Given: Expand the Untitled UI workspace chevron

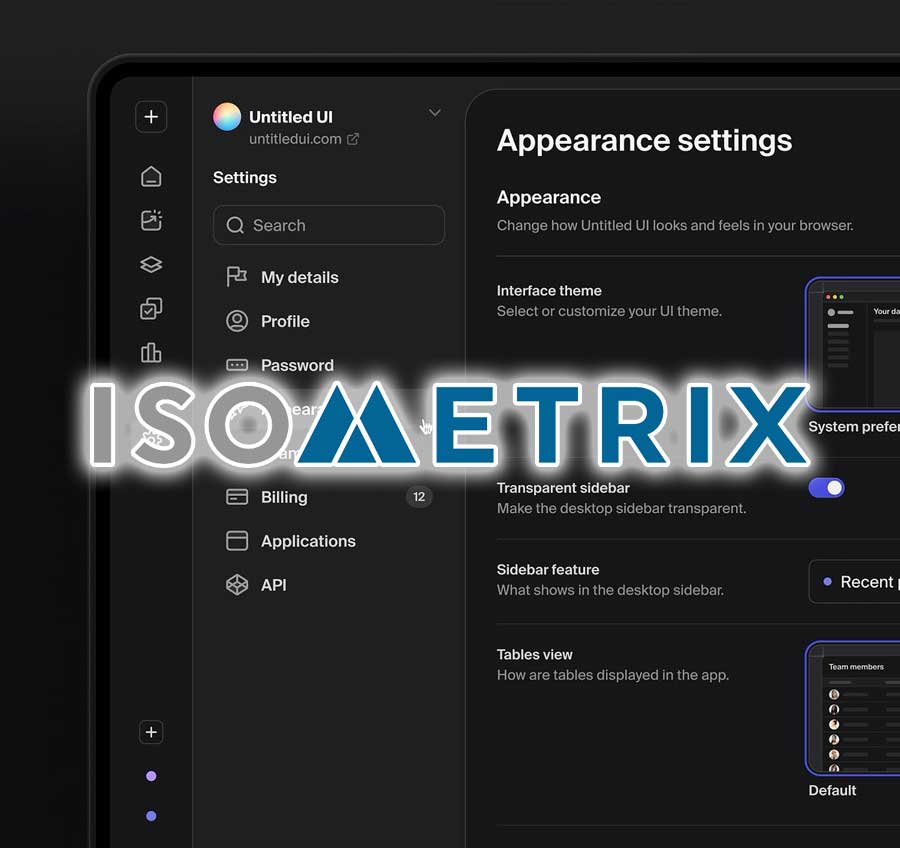Looking at the screenshot, I should pos(435,113).
